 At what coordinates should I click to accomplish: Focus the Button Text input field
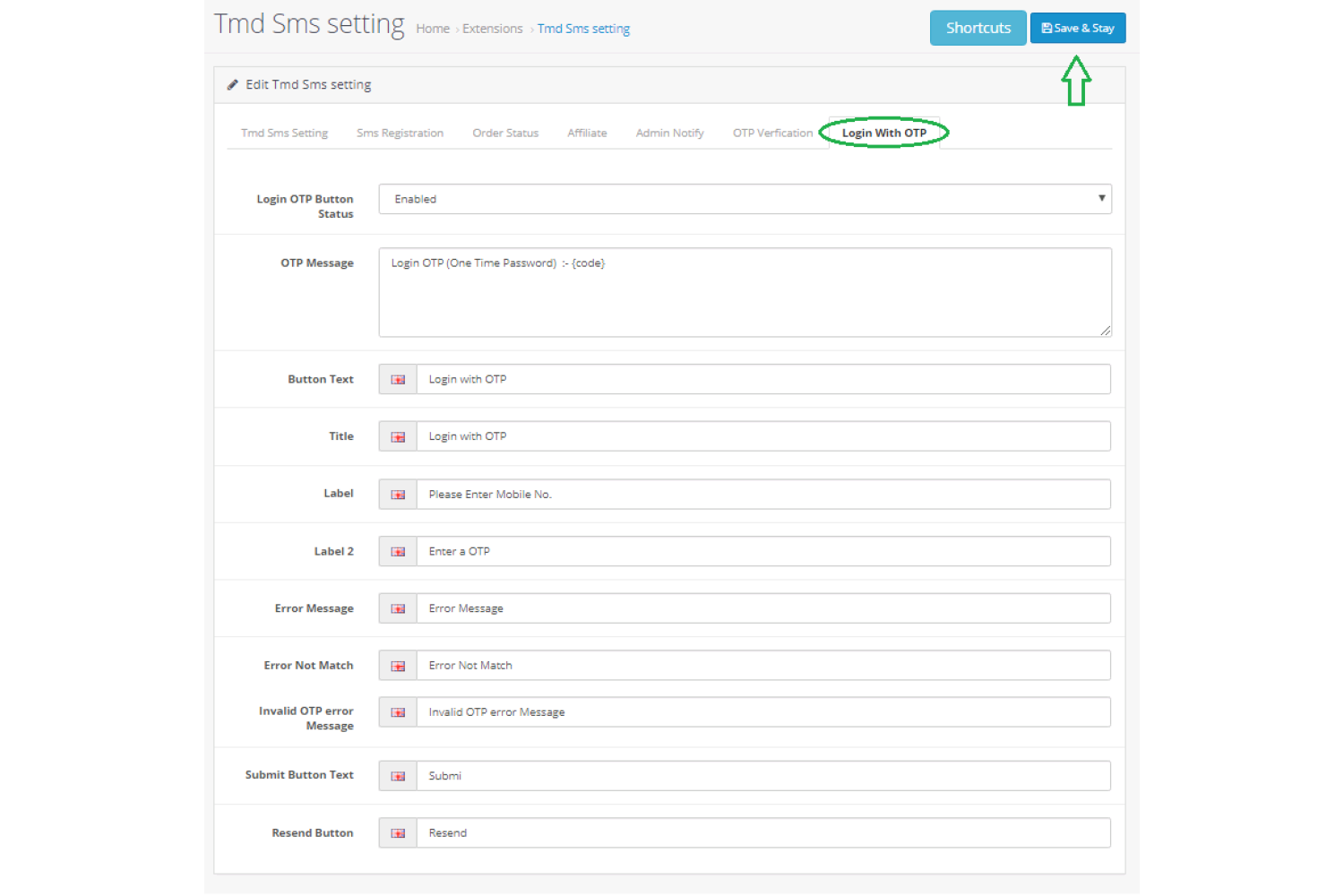(763, 379)
